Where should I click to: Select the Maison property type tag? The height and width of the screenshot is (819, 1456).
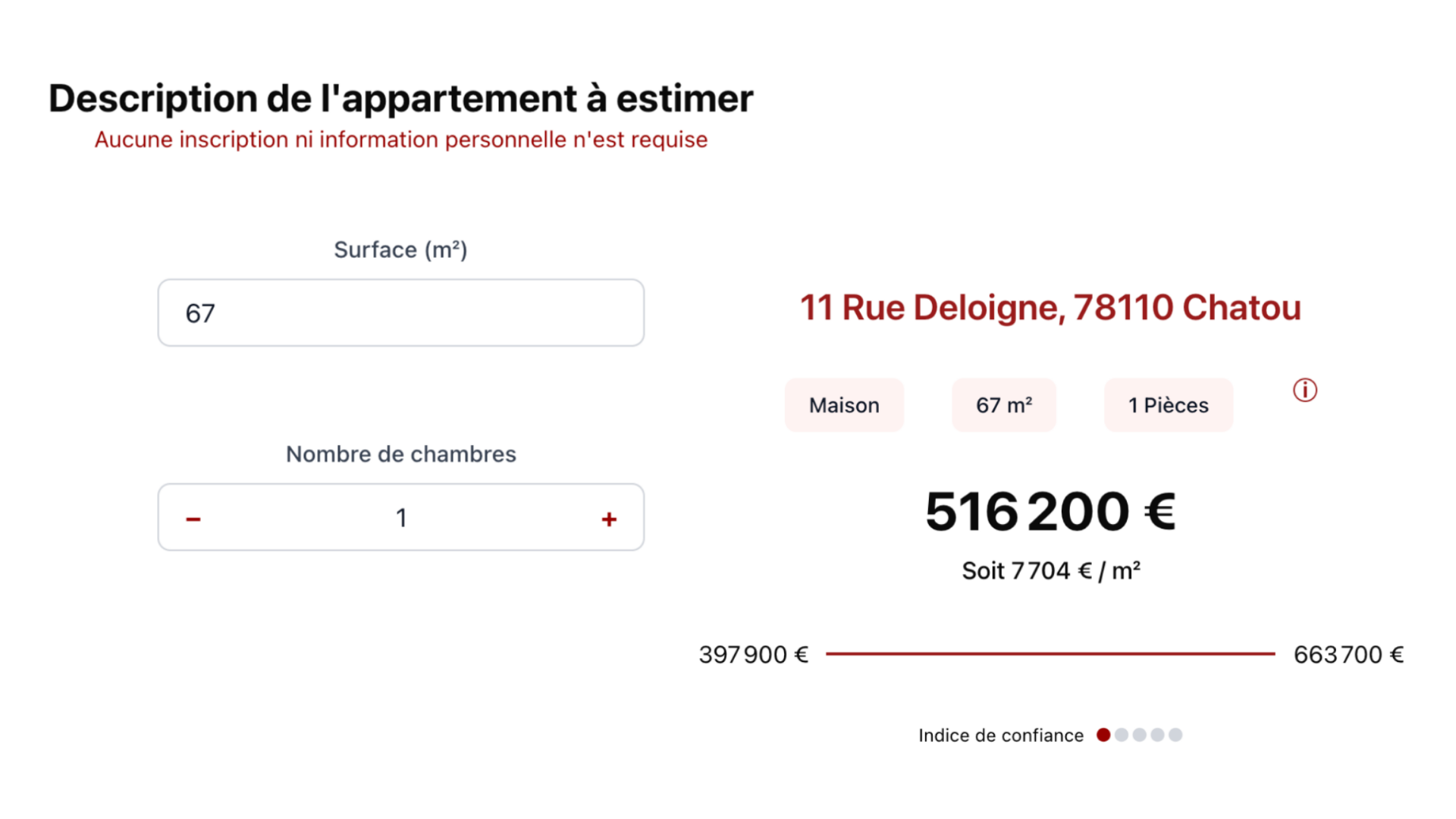844,405
